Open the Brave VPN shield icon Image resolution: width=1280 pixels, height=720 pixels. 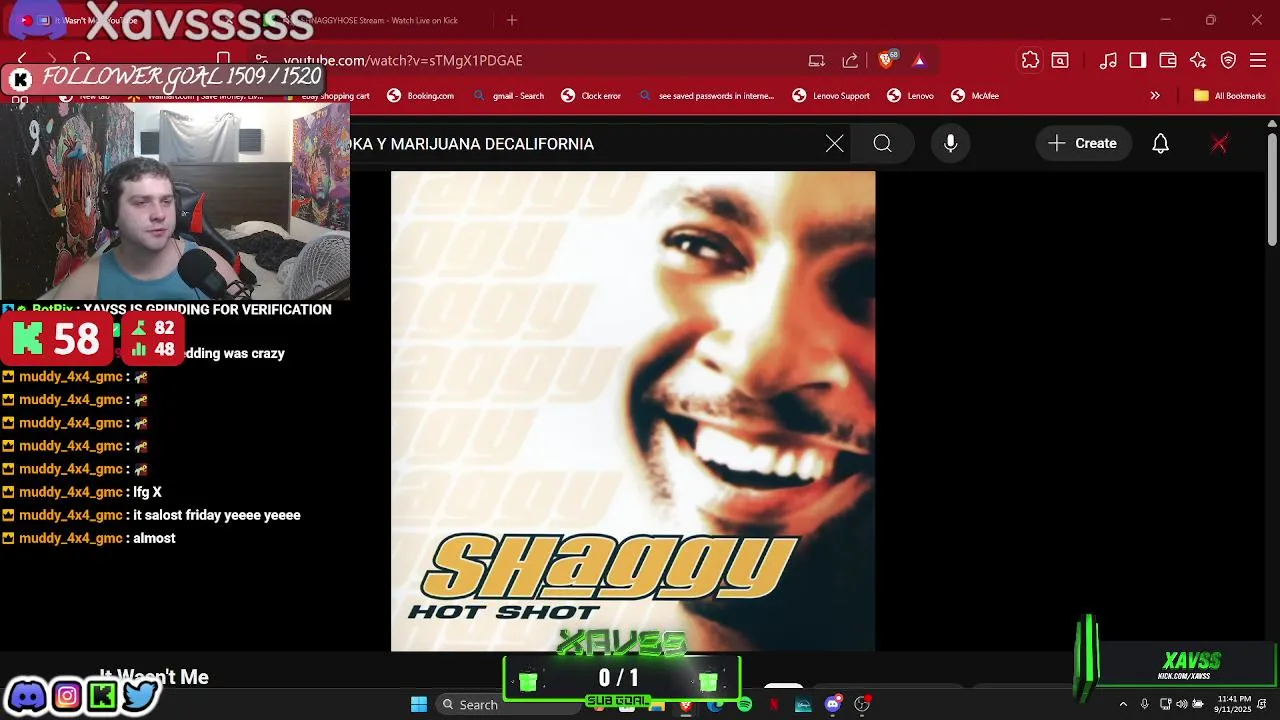click(x=1228, y=61)
